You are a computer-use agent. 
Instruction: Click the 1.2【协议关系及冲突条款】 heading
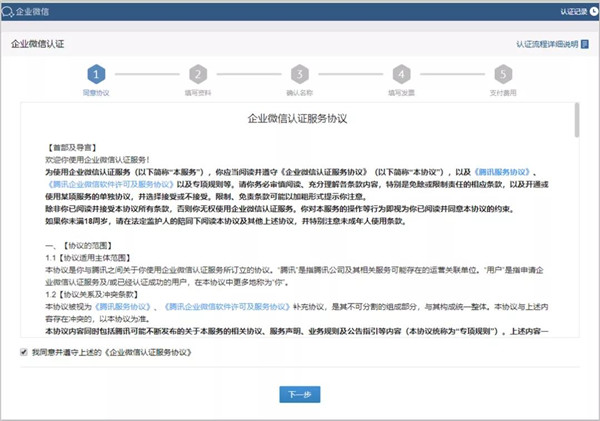pos(92,295)
